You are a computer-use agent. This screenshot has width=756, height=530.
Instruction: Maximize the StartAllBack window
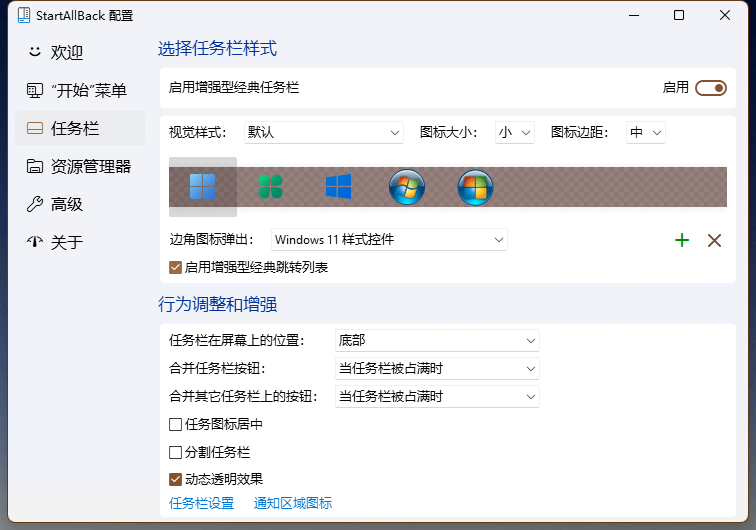(679, 15)
